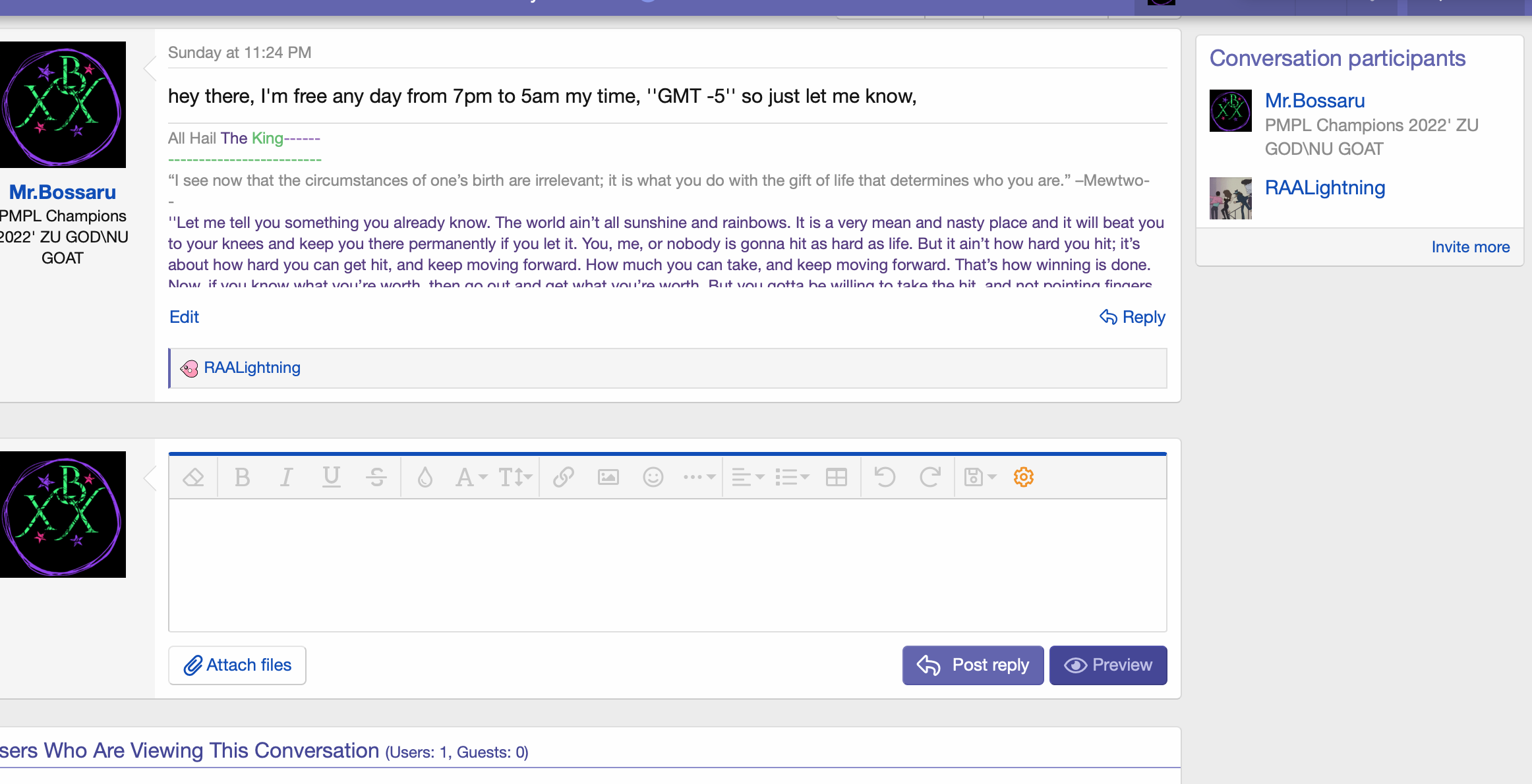Toggle BB code mode gear icon
This screenshot has height=784, width=1532.
point(1023,477)
